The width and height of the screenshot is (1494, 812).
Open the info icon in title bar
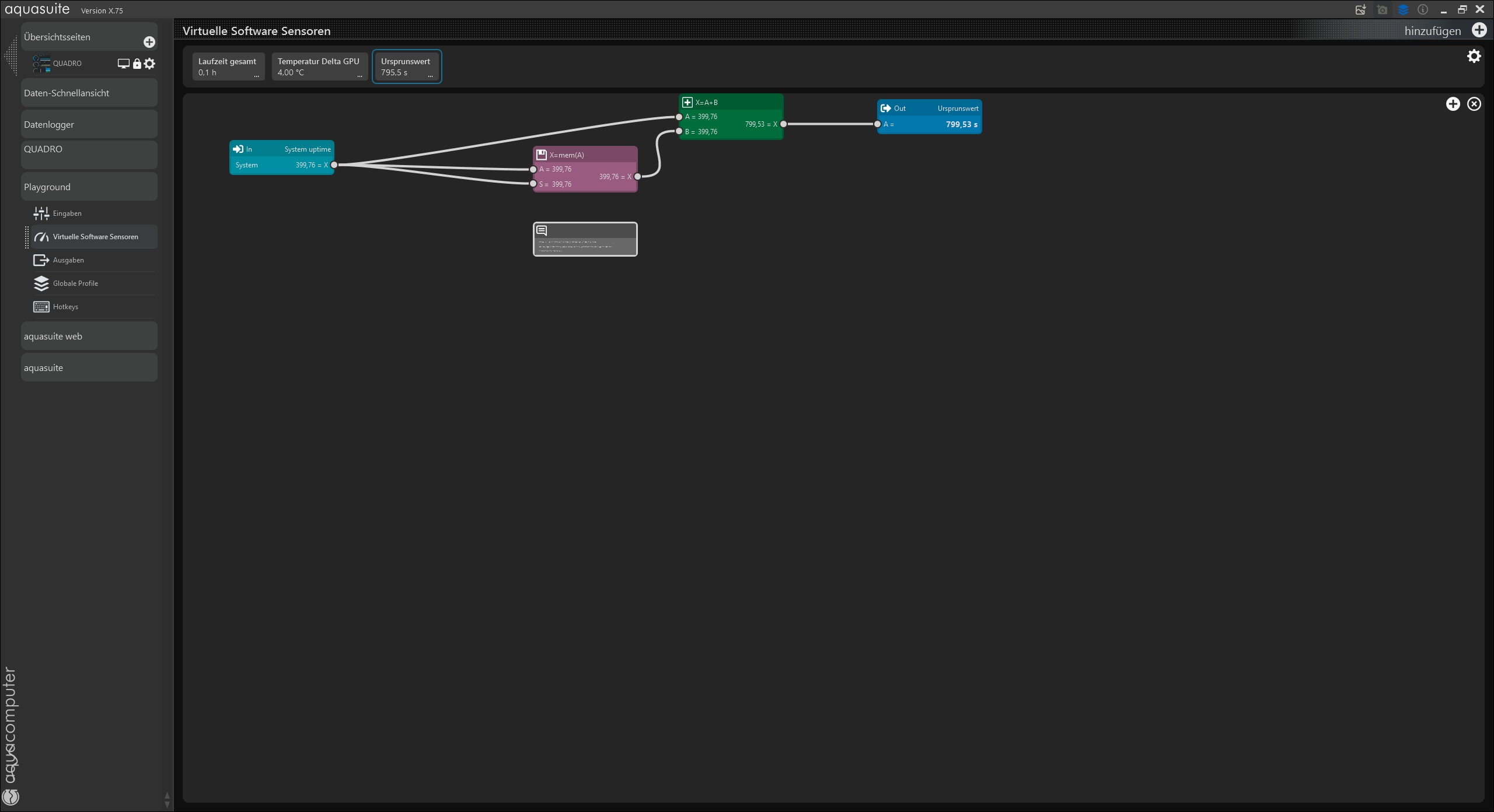pyautogui.click(x=1423, y=10)
